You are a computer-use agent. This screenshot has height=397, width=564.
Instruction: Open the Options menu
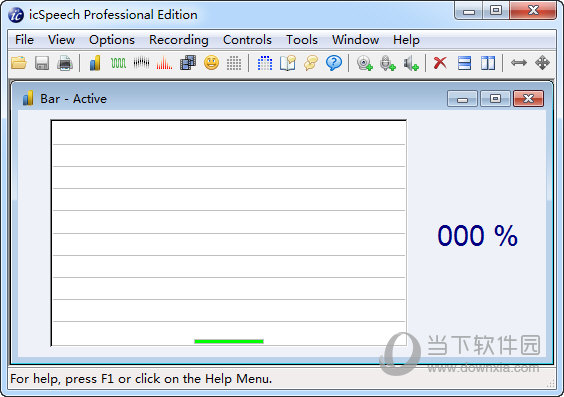pos(112,40)
